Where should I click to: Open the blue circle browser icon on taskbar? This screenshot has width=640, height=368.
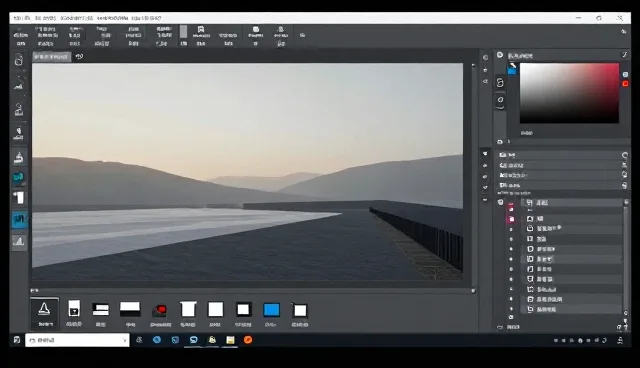point(157,340)
